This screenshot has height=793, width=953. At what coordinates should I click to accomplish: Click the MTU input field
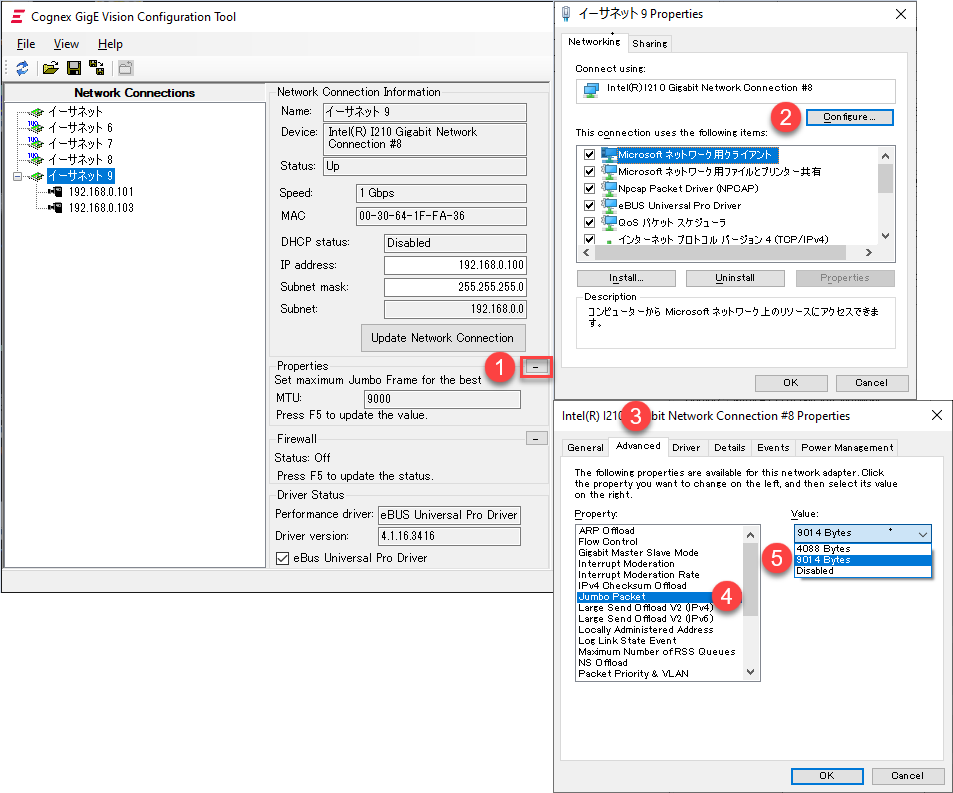tap(442, 399)
